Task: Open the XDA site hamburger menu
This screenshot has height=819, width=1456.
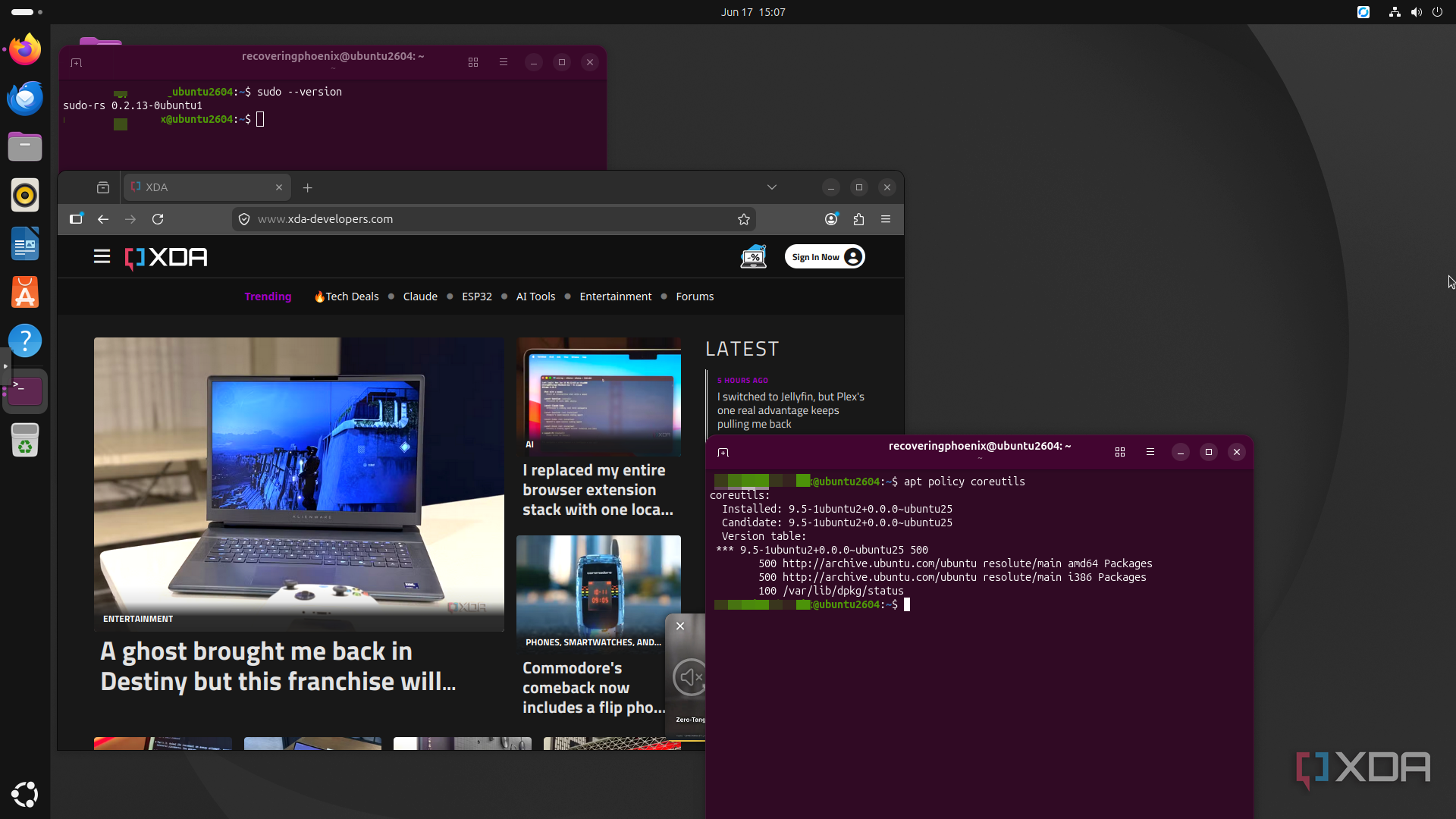Action: [102, 257]
